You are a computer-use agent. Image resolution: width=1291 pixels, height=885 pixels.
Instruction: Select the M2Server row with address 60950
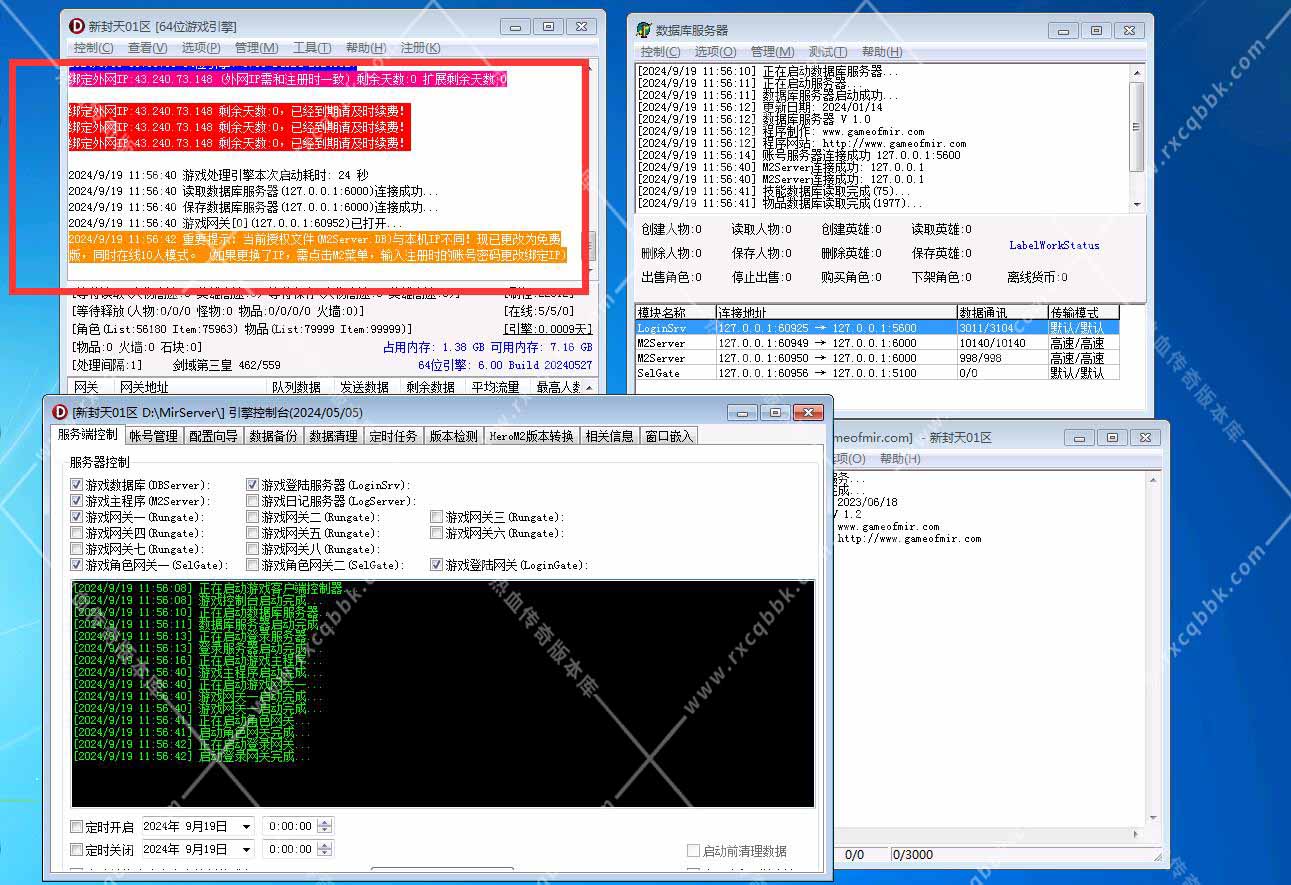[x=877, y=357]
